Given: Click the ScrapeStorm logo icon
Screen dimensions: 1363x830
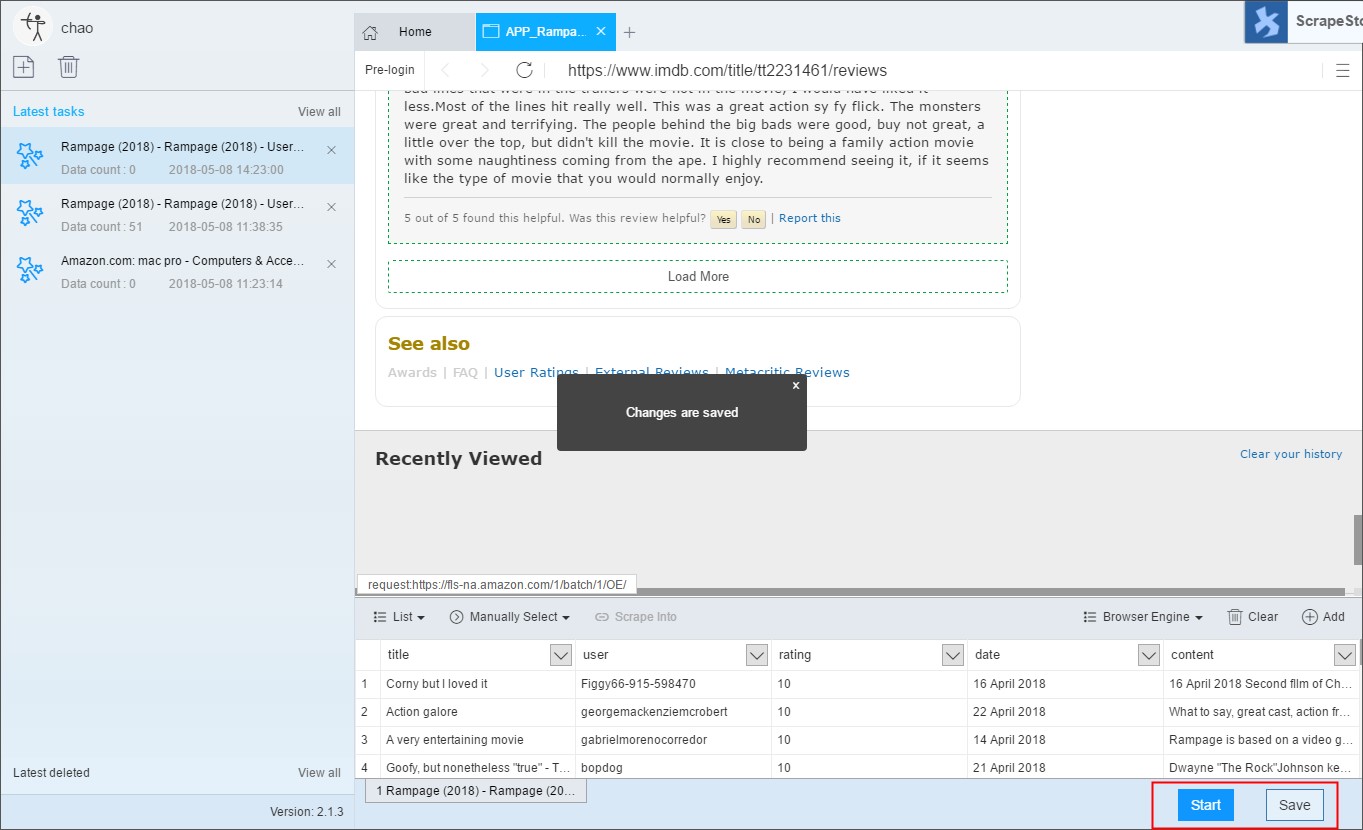Looking at the screenshot, I should [x=1266, y=22].
